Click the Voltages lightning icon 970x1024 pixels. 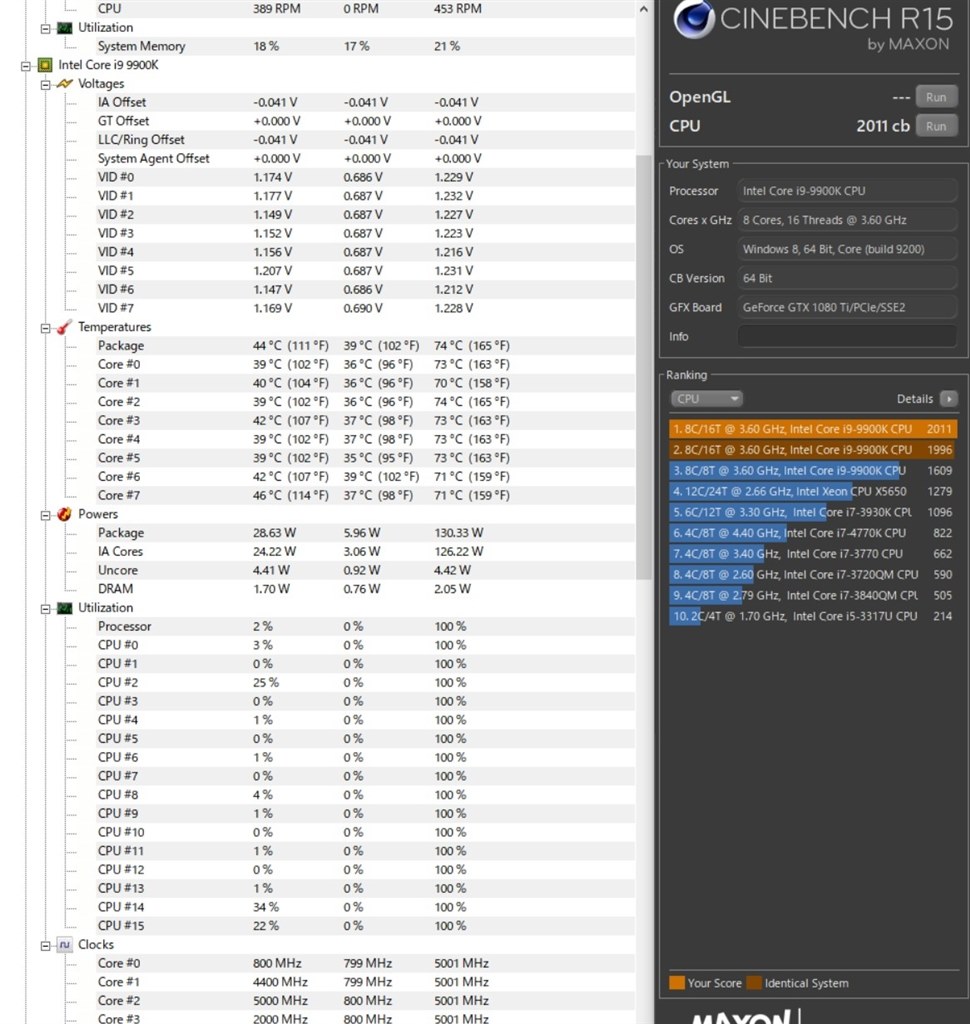[x=64, y=84]
